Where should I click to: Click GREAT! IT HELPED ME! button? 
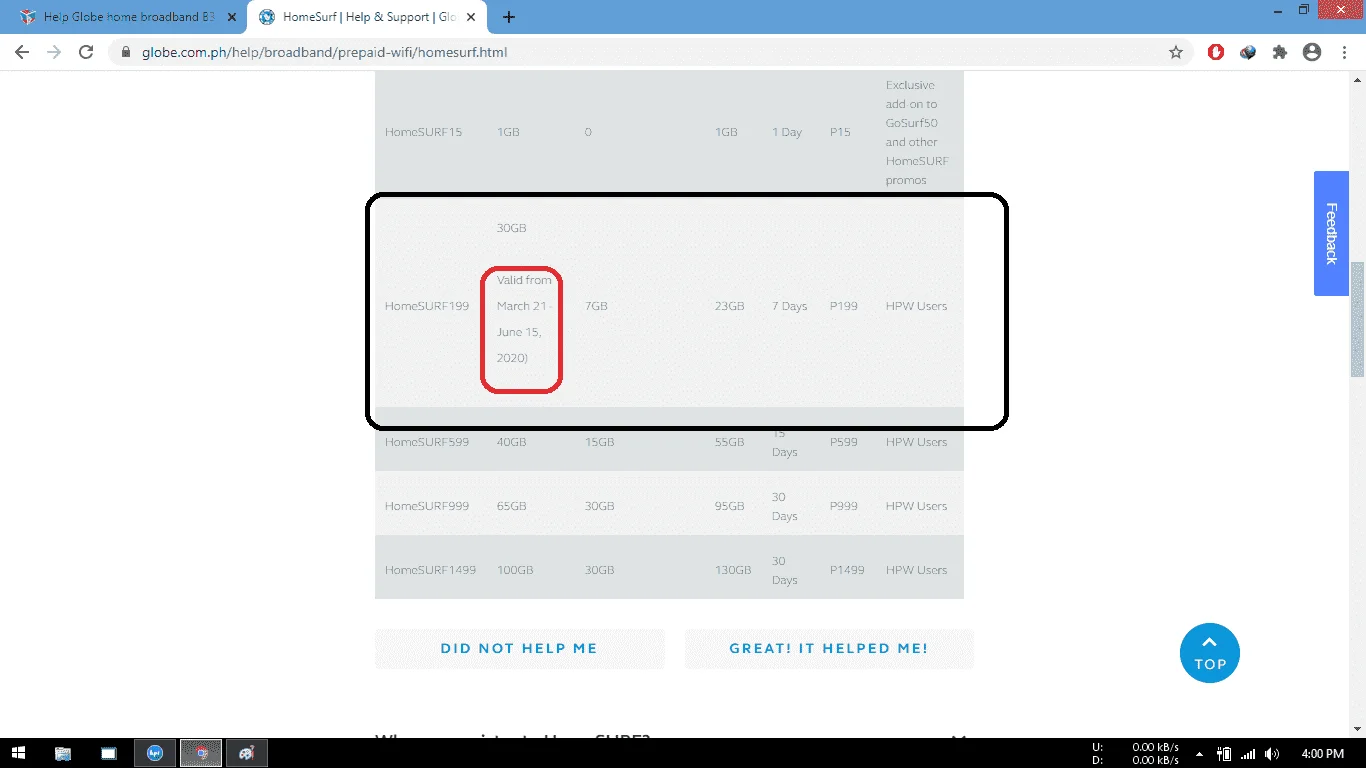click(829, 648)
